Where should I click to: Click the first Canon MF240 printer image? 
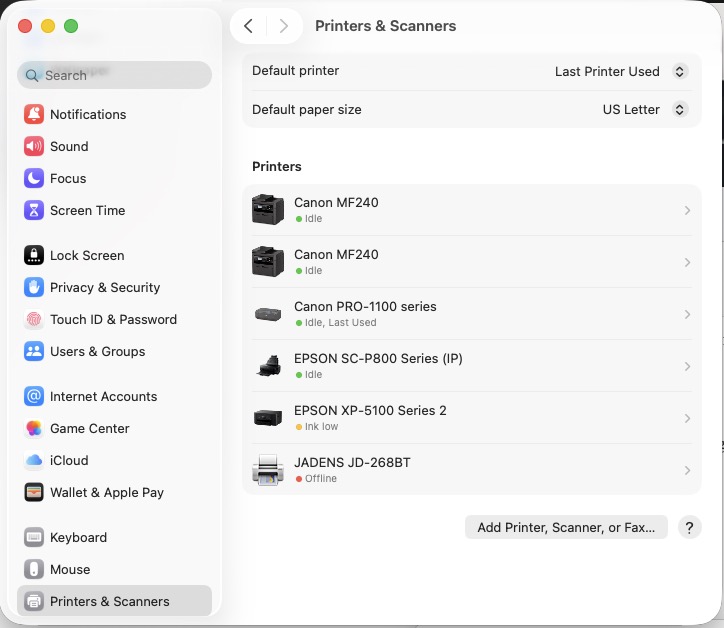click(x=268, y=210)
